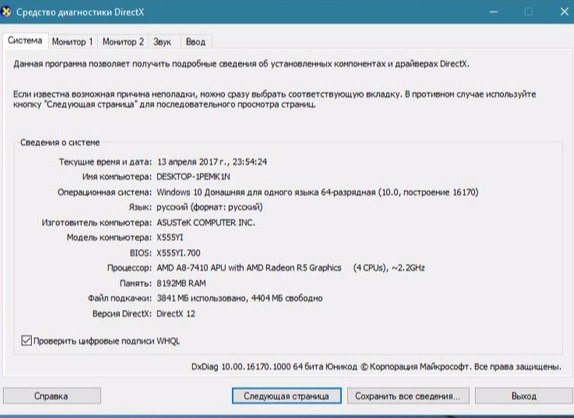Click memory value 8192MB RAM
Image resolution: width=574 pixels, height=418 pixels.
pos(181,283)
